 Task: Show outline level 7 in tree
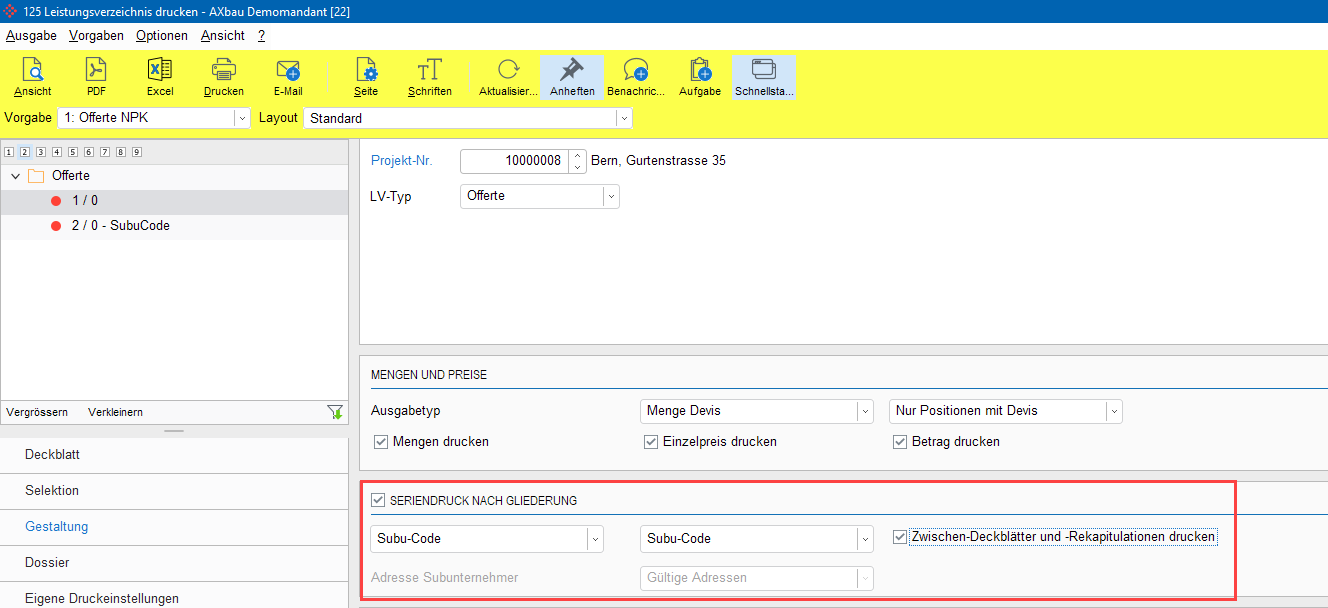[x=105, y=152]
